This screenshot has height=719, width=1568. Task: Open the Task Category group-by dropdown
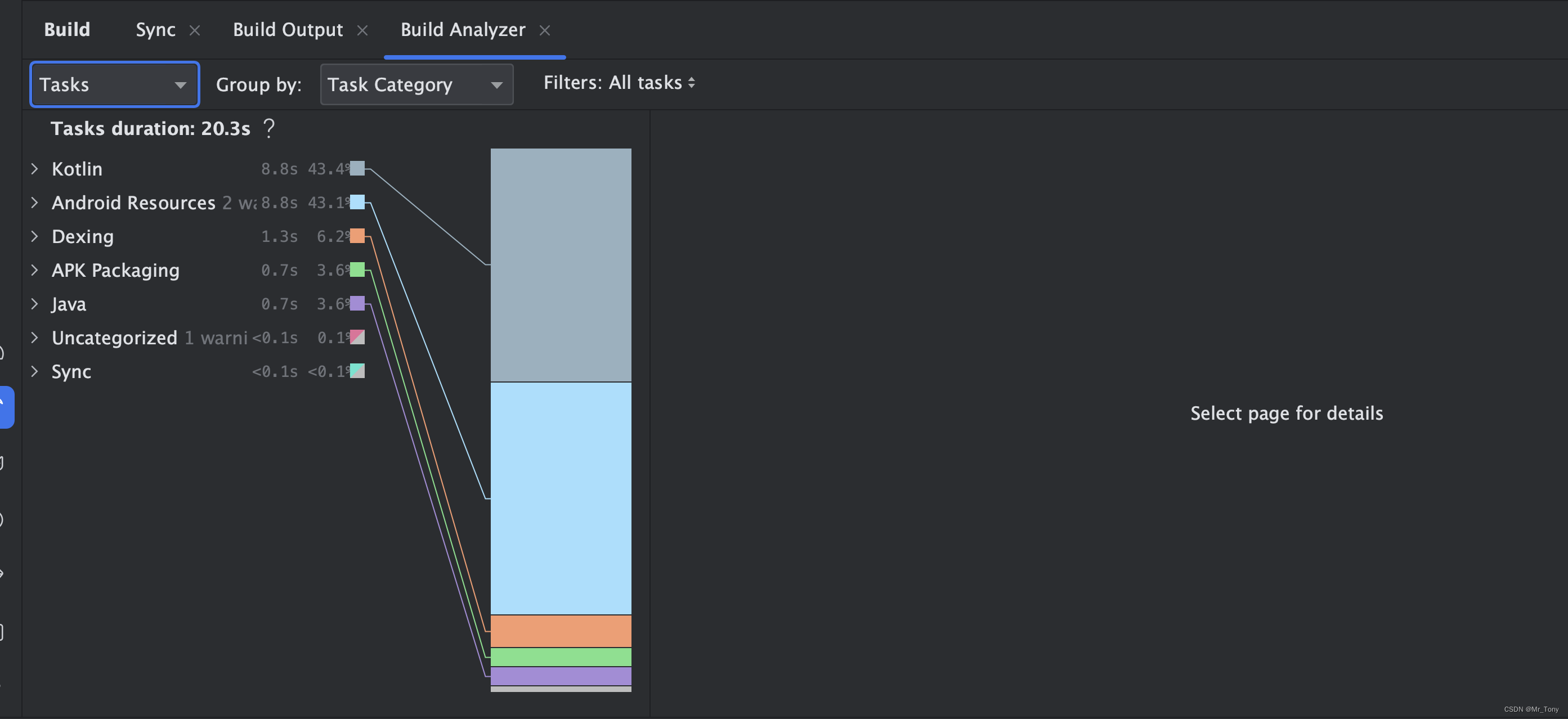coord(416,84)
